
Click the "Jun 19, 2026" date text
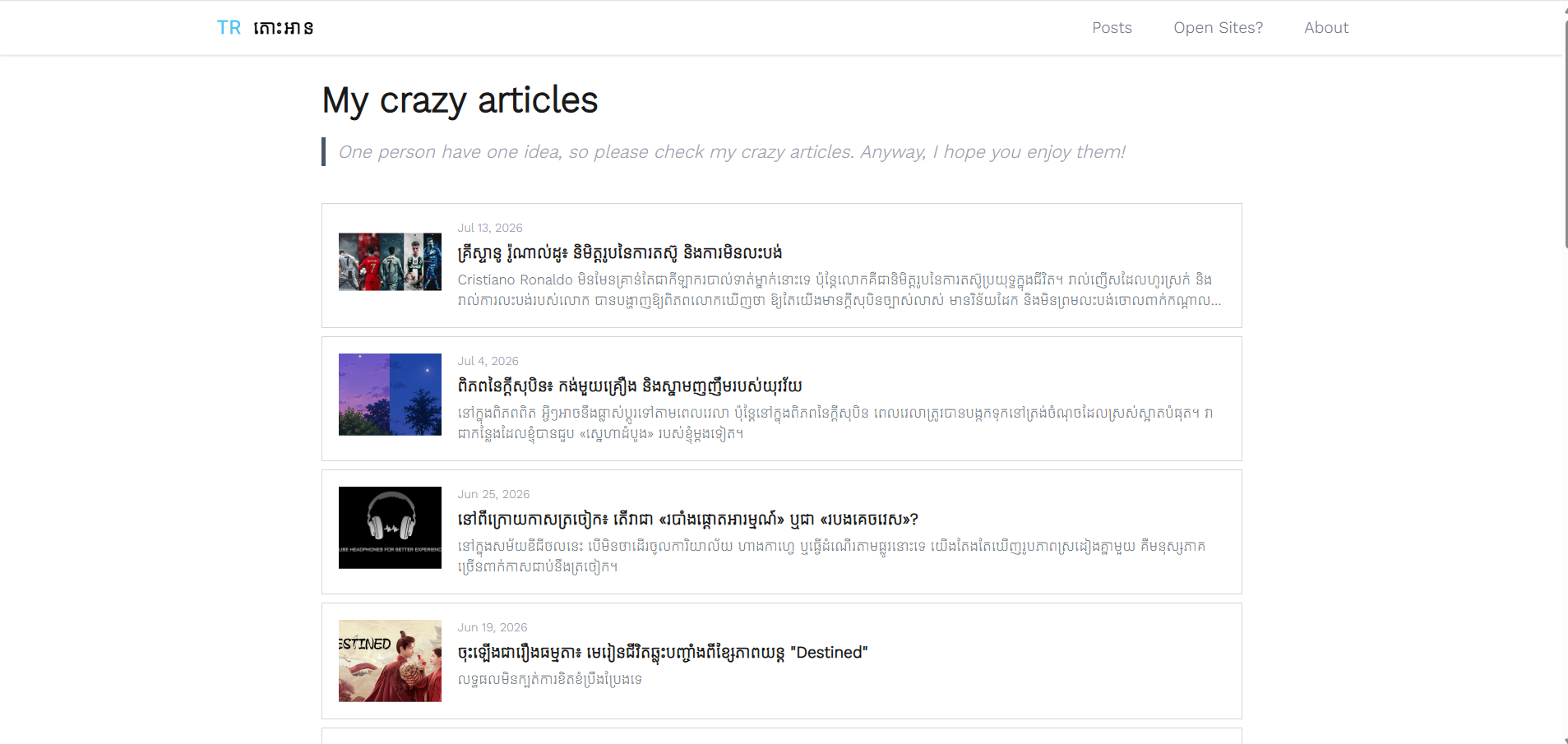493,627
